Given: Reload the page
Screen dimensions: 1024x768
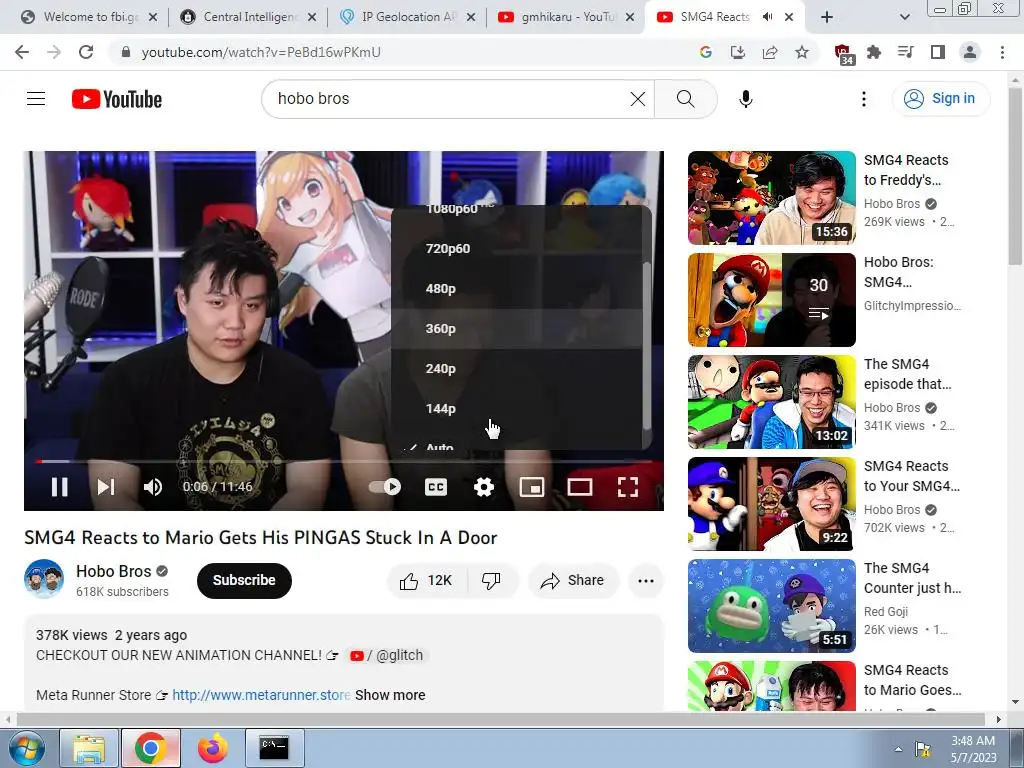Looking at the screenshot, I should 86,52.
